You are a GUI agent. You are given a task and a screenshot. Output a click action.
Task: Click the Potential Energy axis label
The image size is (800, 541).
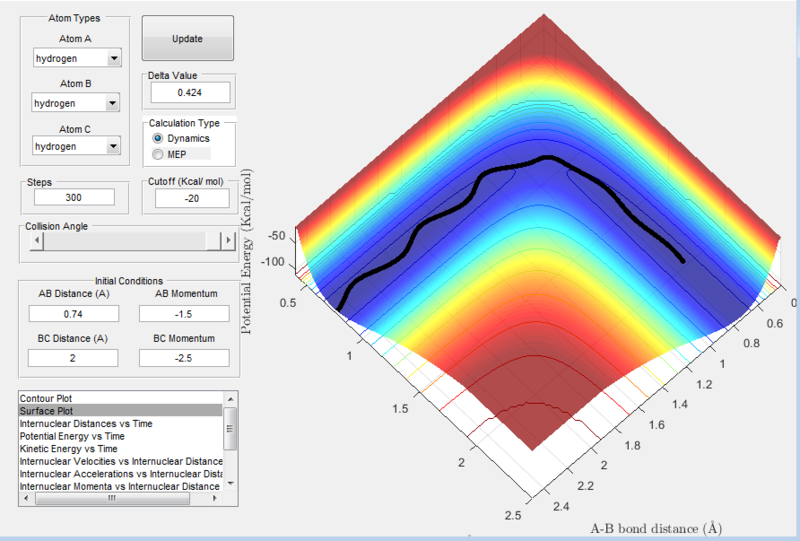click(246, 251)
